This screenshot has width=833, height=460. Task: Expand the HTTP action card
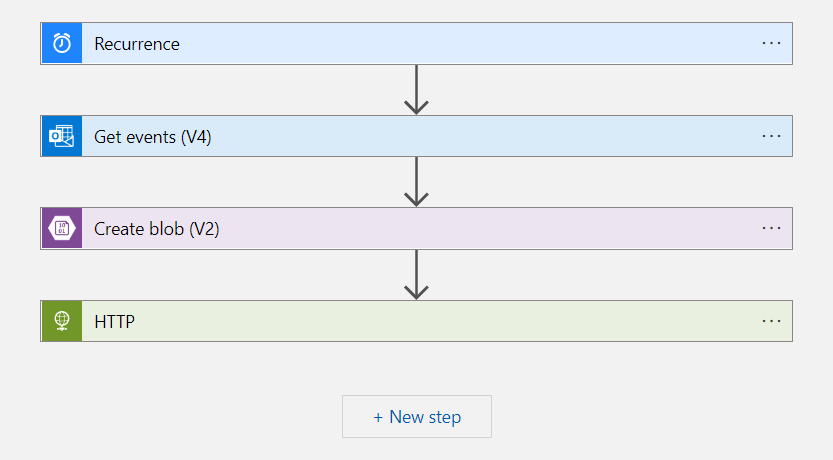tap(450, 321)
